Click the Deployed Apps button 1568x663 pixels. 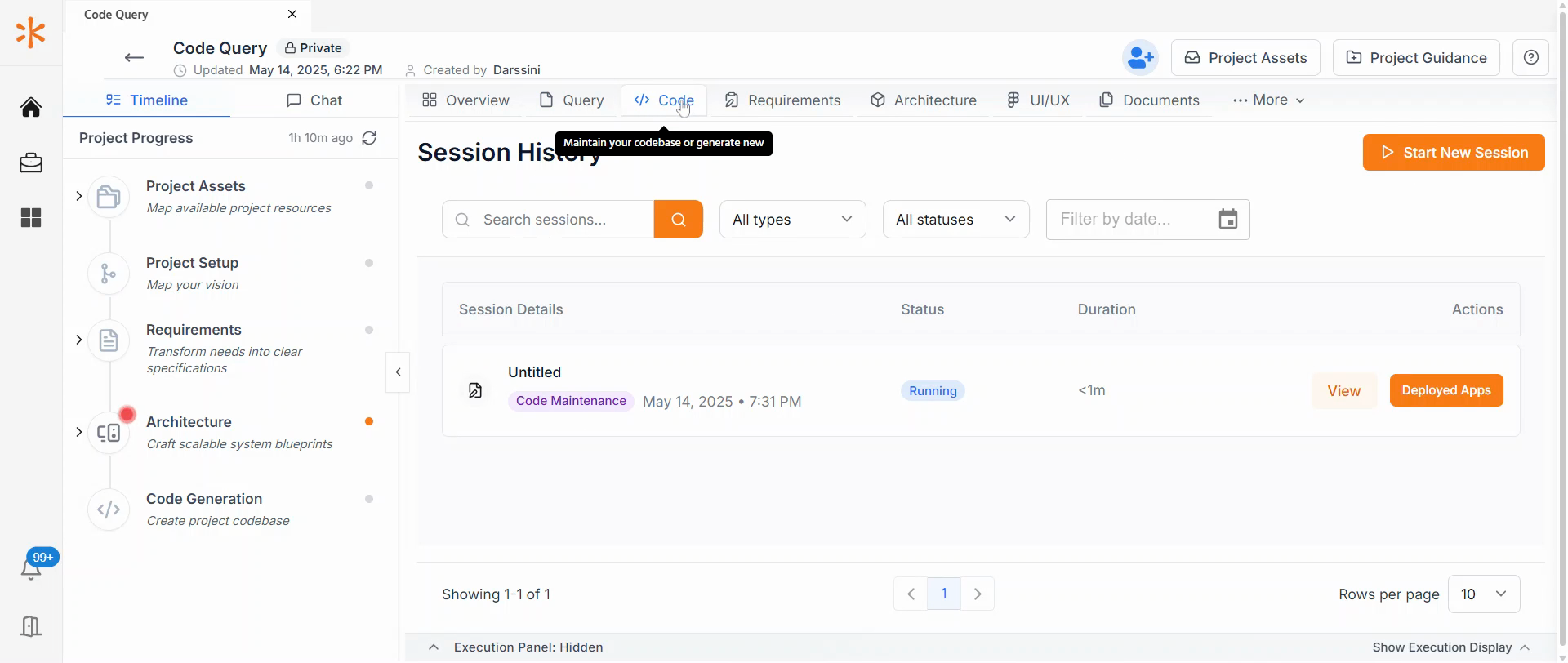click(x=1446, y=390)
